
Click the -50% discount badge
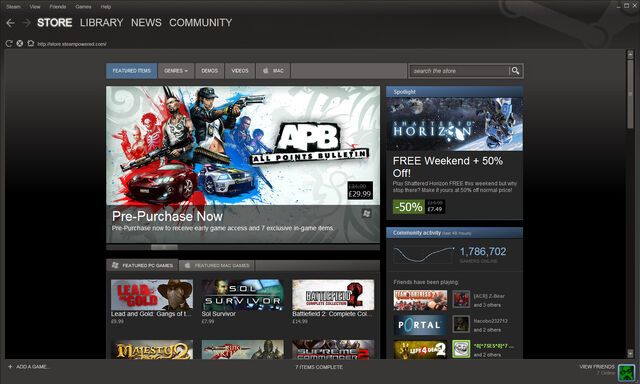[409, 206]
